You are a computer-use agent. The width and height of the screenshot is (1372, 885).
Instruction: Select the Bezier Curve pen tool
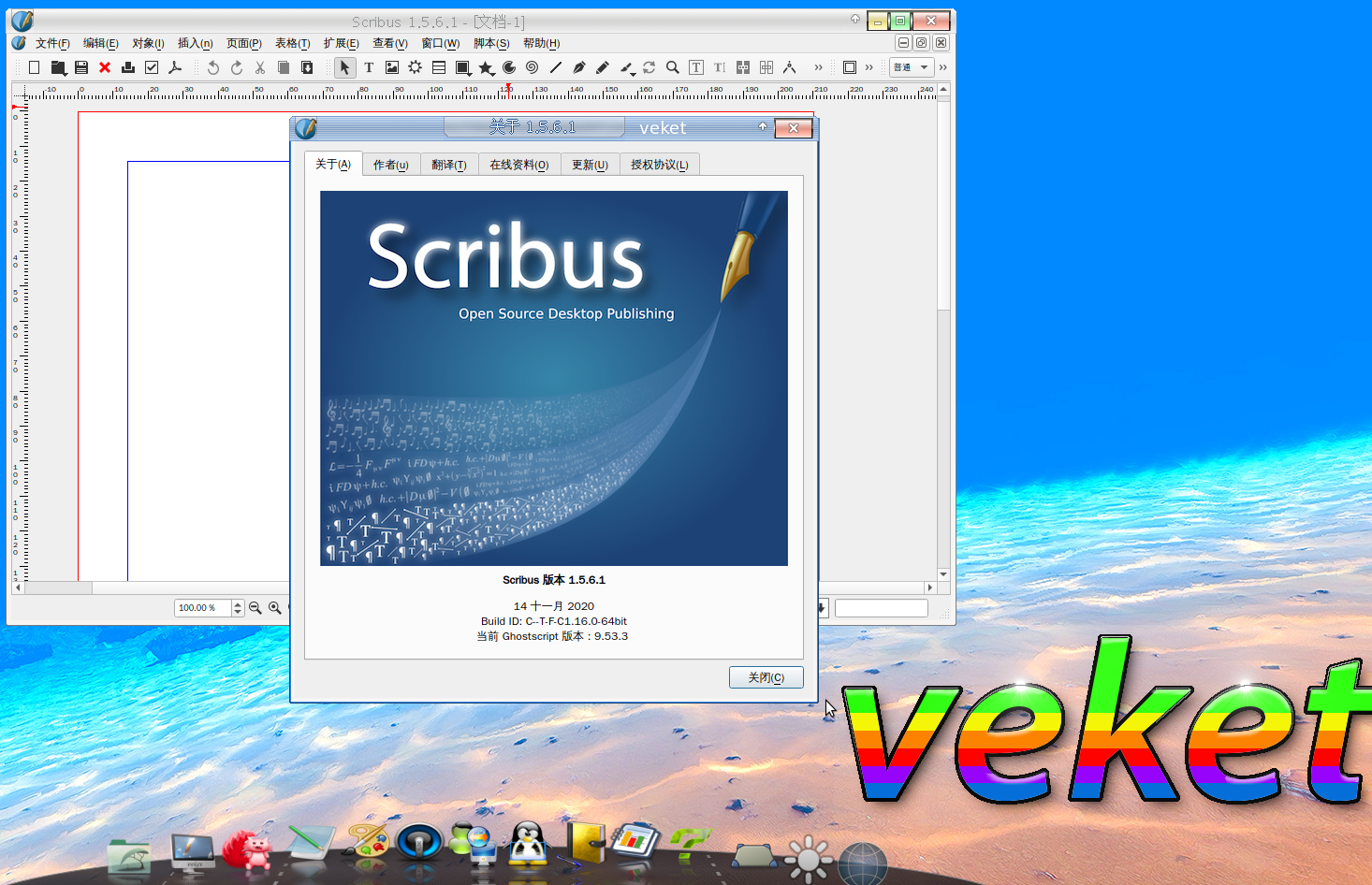click(579, 67)
